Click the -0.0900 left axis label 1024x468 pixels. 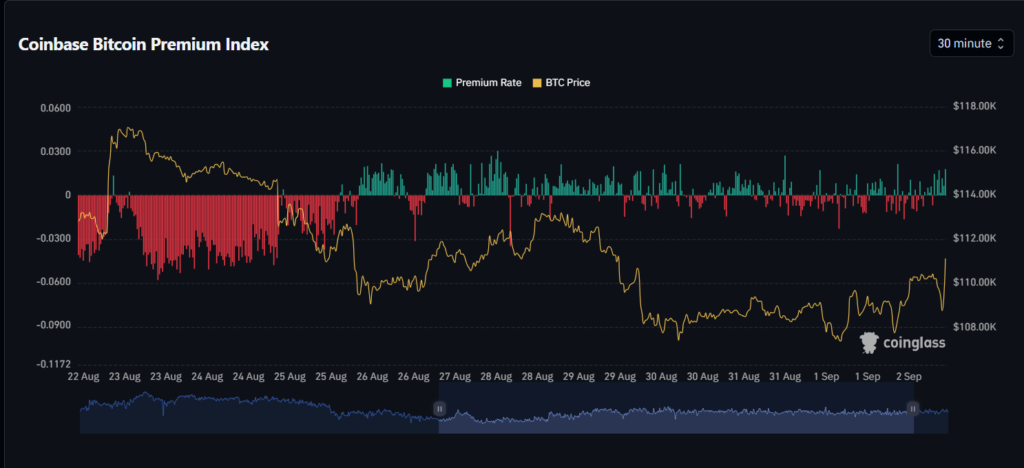tap(56, 326)
